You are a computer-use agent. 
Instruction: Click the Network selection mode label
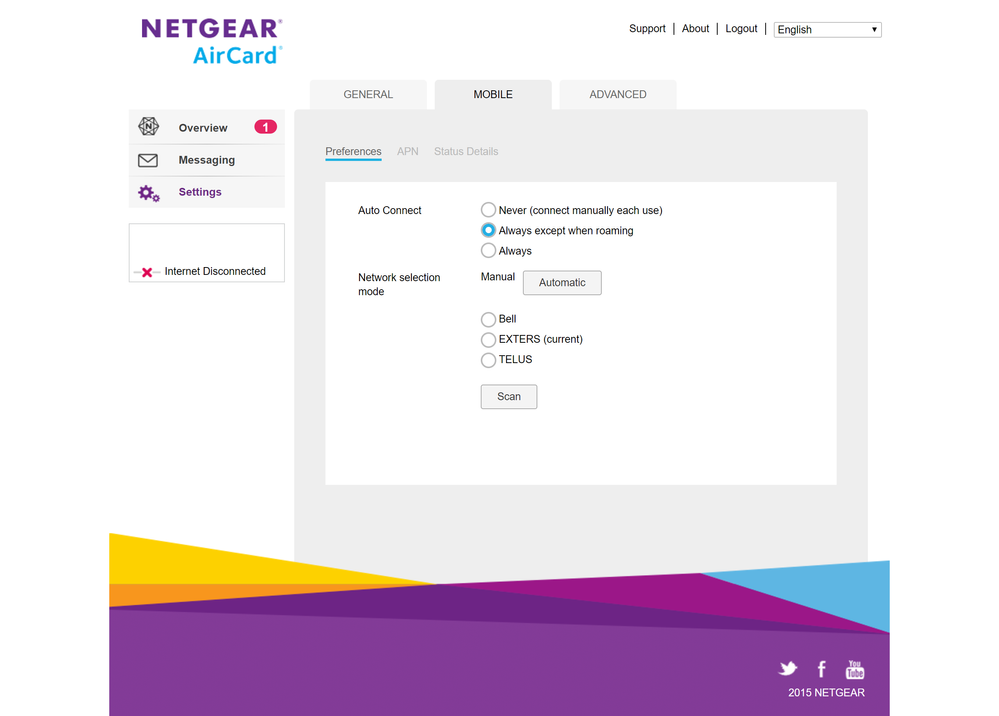pyautogui.click(x=399, y=284)
